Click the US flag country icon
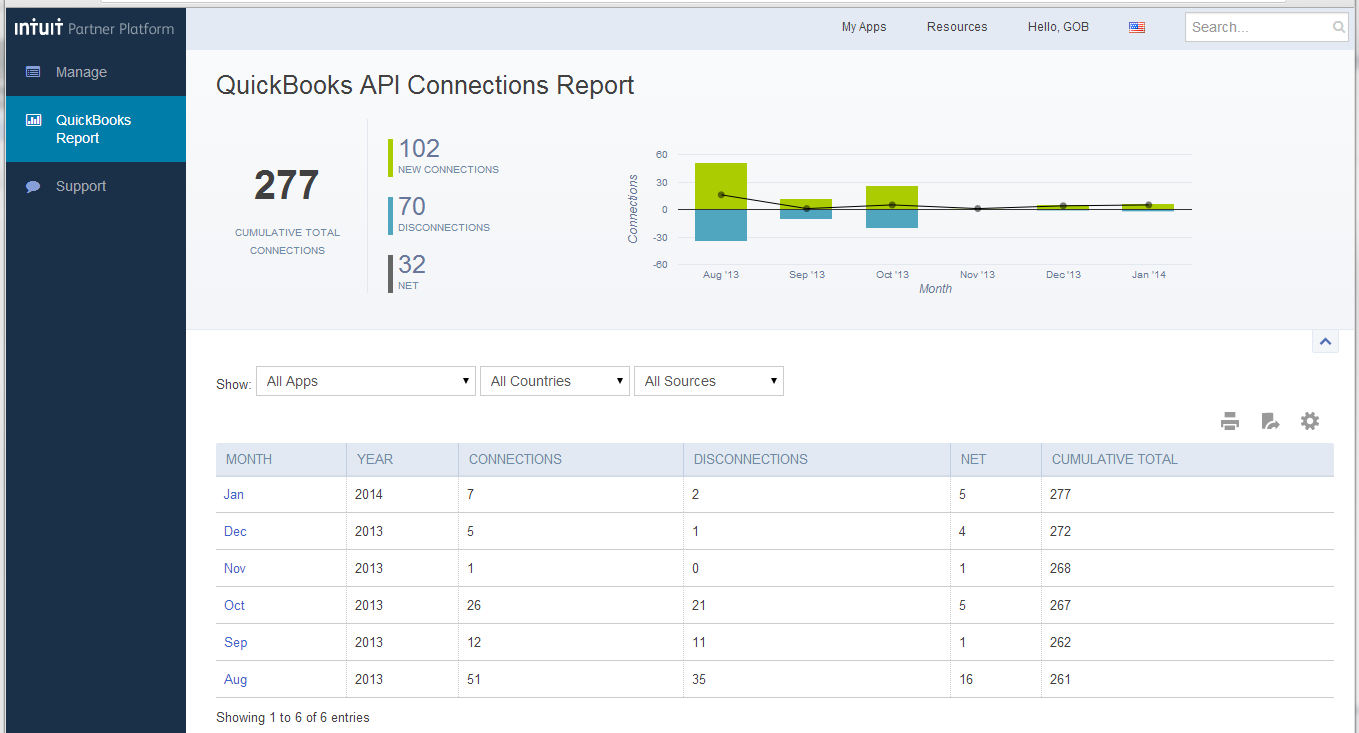The image size is (1359, 733). pos(1137,27)
